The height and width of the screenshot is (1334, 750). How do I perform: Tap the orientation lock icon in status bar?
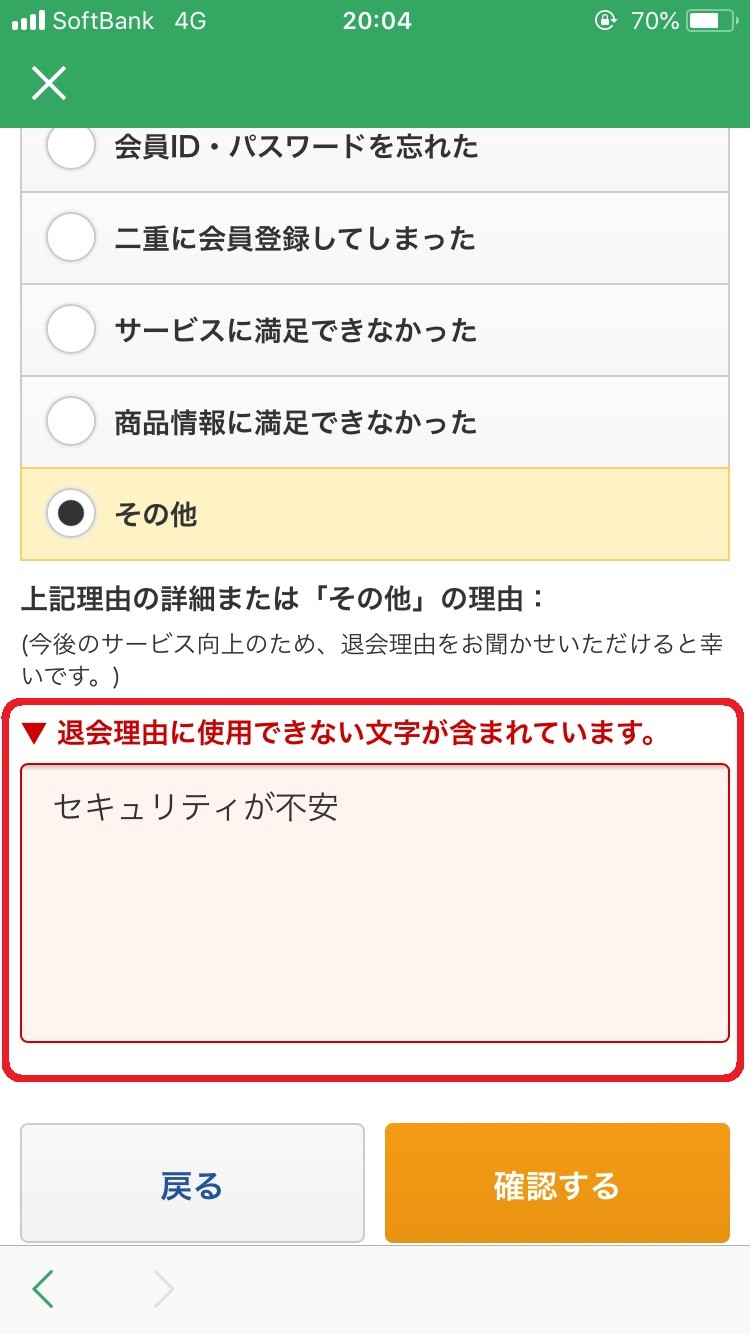(605, 20)
